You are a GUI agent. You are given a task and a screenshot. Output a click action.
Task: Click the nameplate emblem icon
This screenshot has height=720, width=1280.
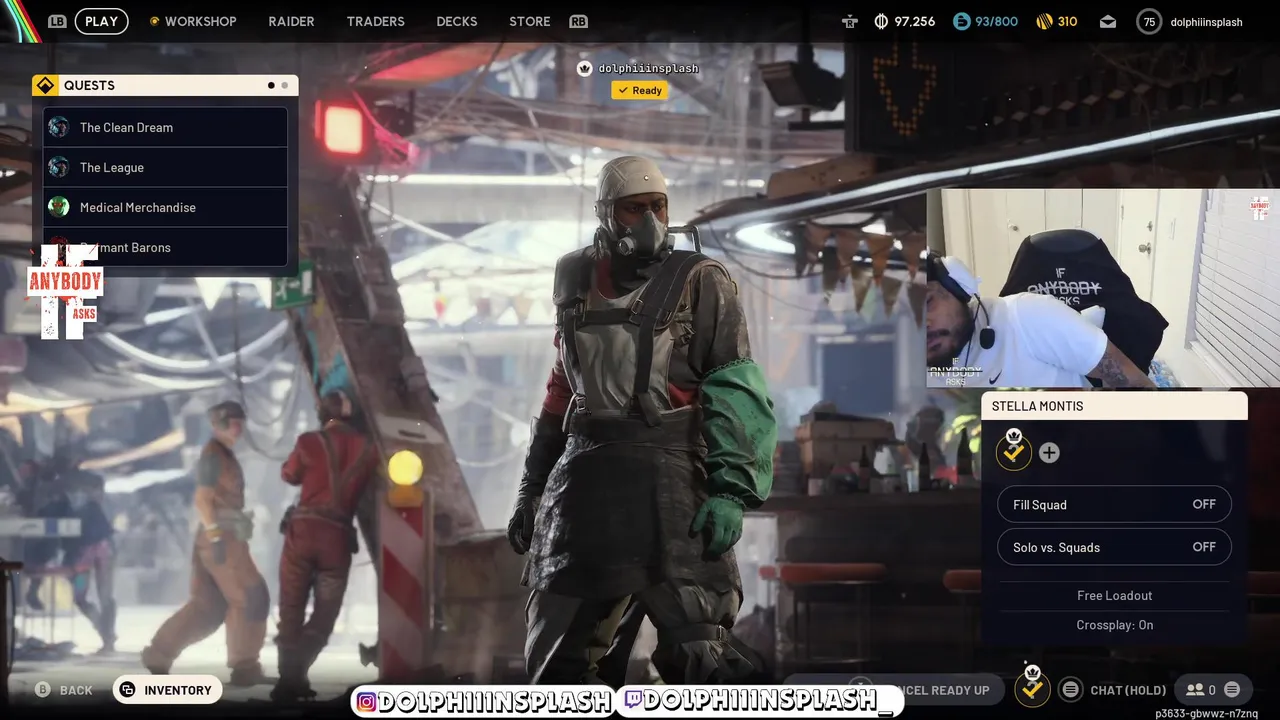coord(585,68)
